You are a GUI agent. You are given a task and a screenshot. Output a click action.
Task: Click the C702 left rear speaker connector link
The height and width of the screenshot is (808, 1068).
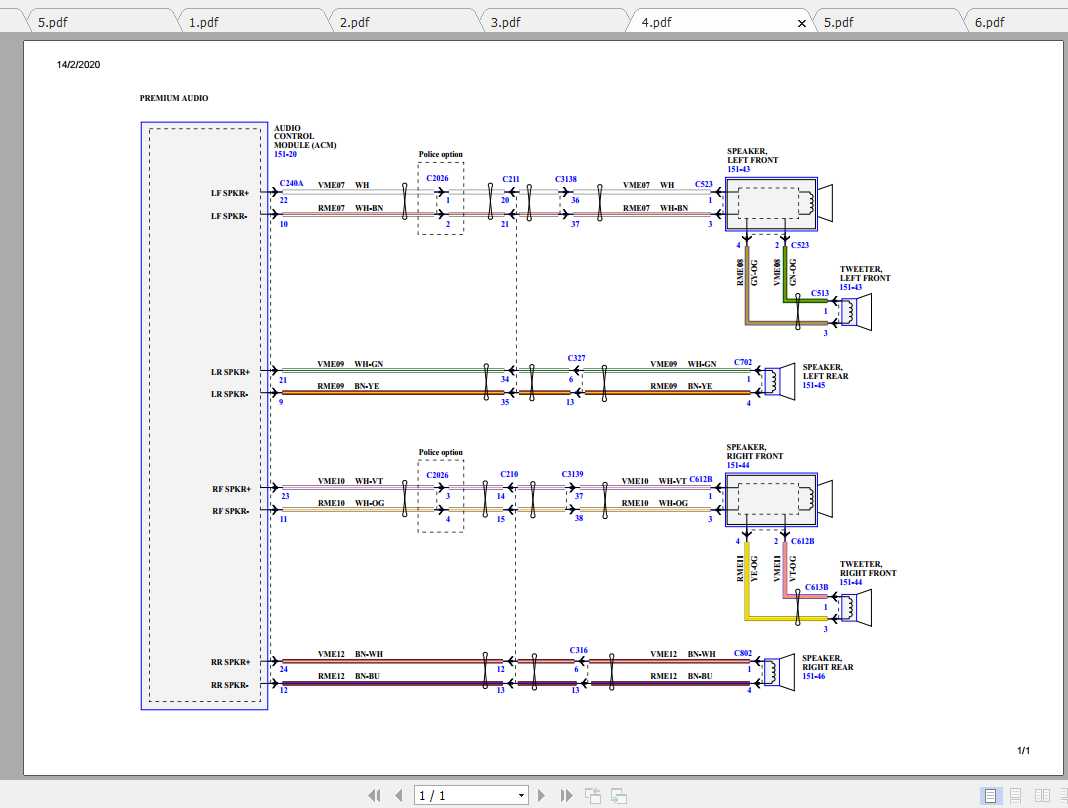(742, 362)
